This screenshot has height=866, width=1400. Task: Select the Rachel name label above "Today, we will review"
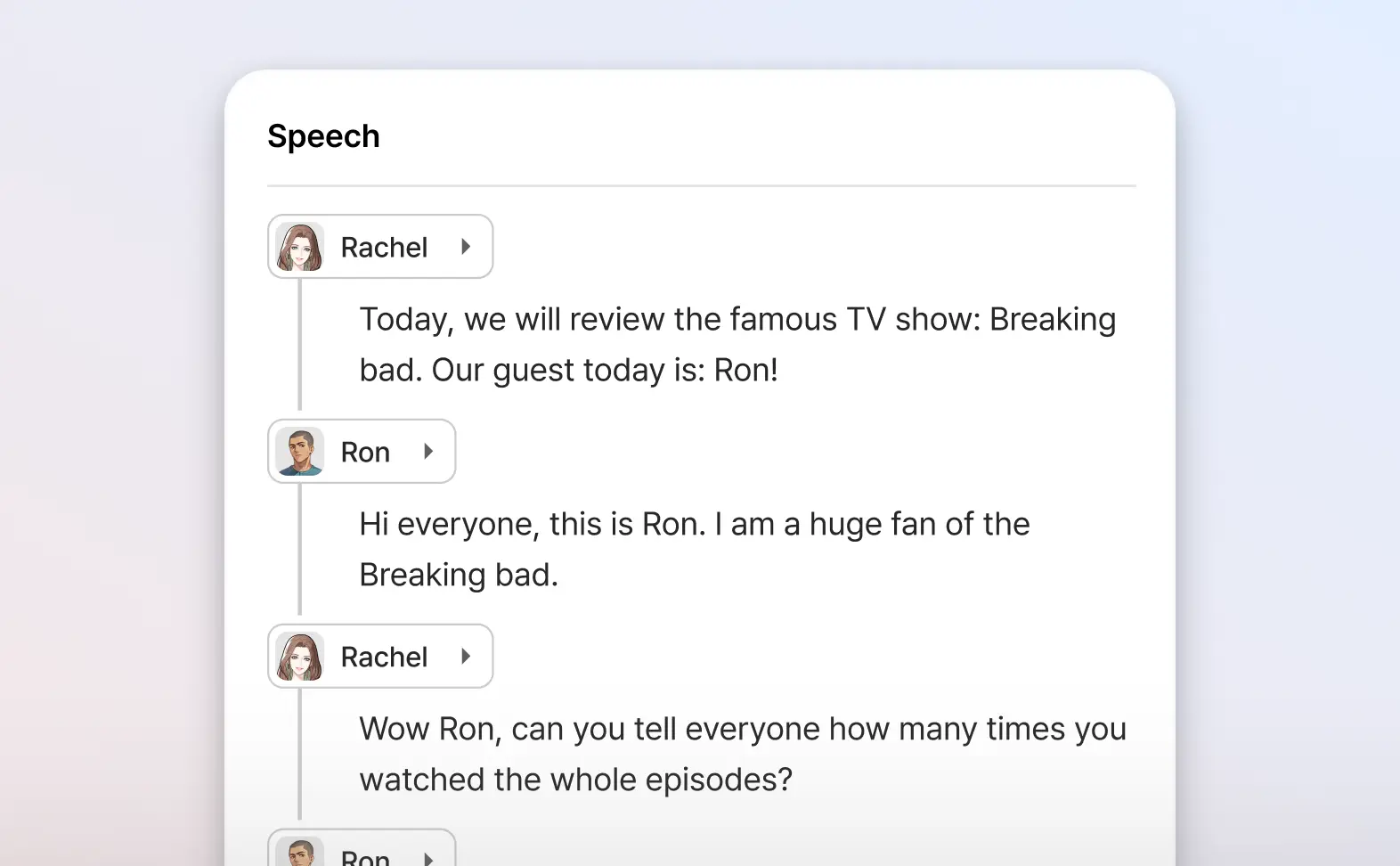pyautogui.click(x=384, y=248)
